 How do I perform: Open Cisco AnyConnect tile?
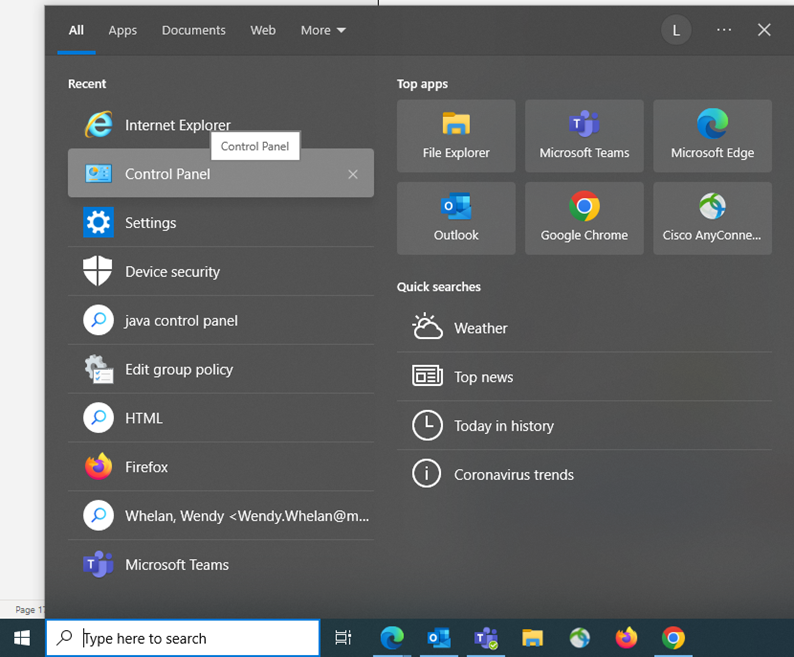pyautogui.click(x=712, y=218)
